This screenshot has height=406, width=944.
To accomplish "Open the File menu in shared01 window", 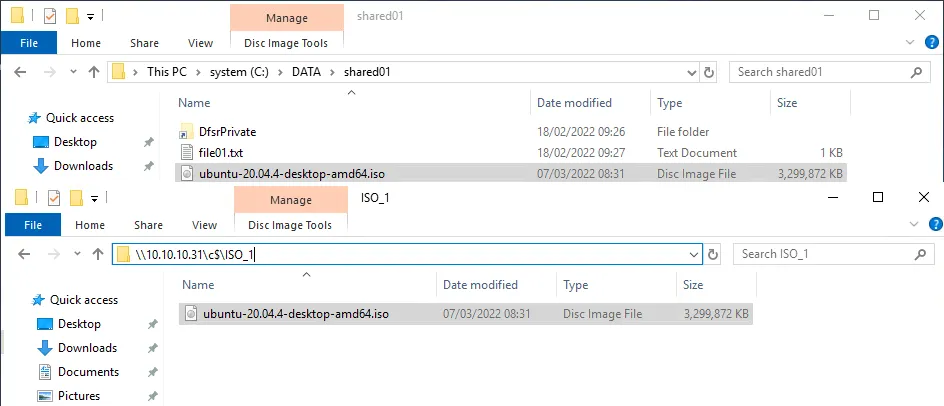I will [x=29, y=43].
